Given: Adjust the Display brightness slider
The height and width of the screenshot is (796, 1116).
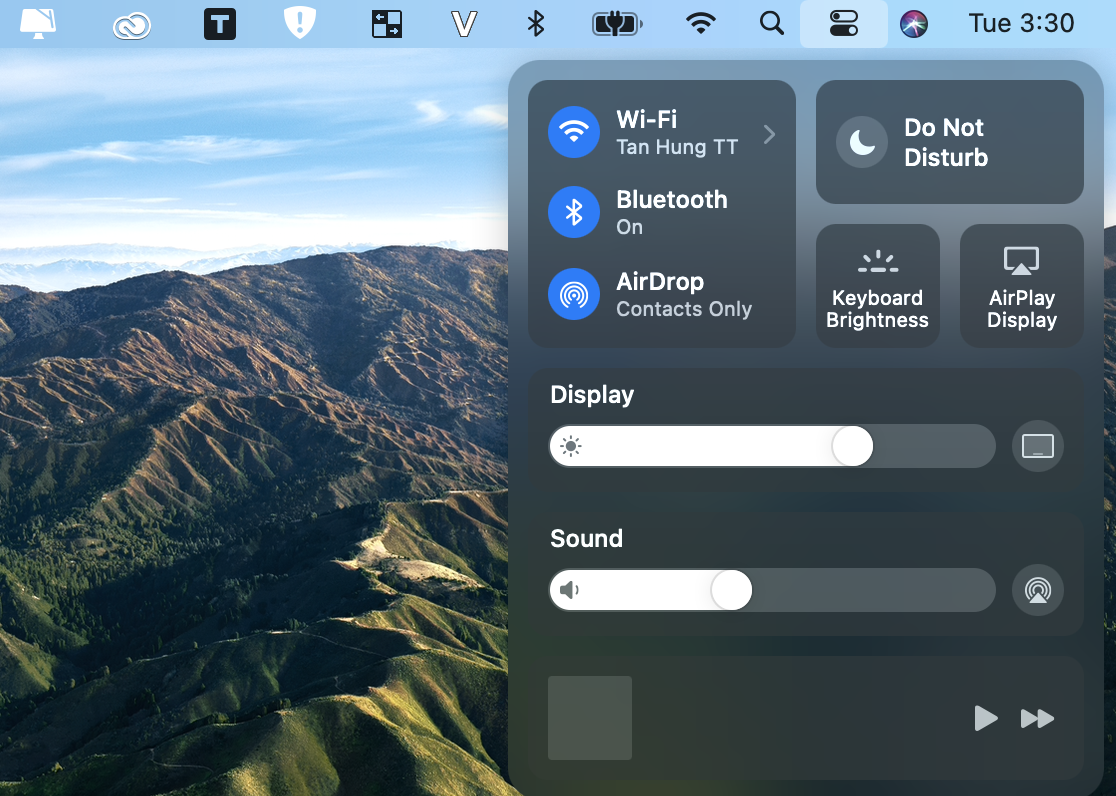Looking at the screenshot, I should point(852,446).
